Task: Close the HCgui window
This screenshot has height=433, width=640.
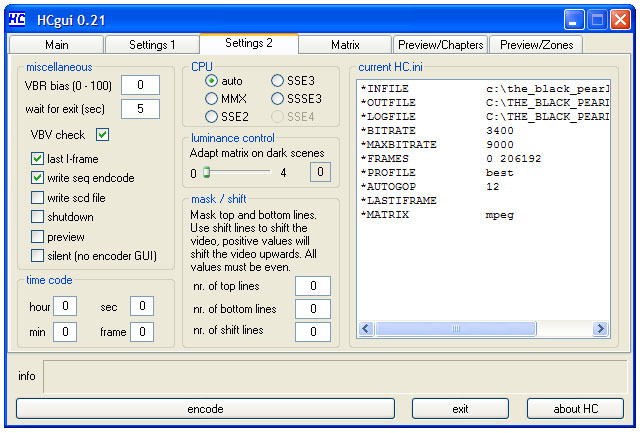Action: 620,20
